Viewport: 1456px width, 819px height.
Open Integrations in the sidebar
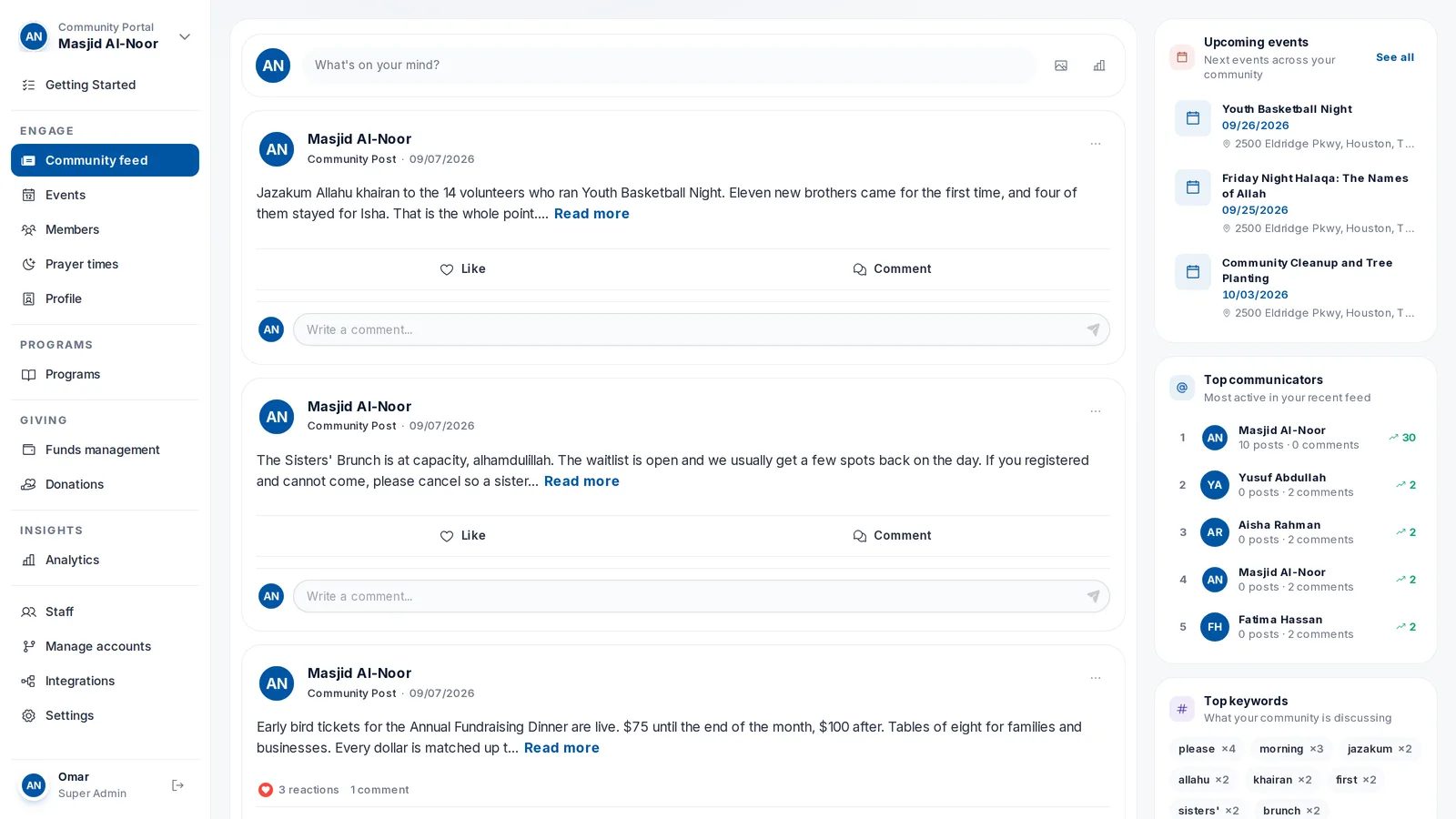105,681
